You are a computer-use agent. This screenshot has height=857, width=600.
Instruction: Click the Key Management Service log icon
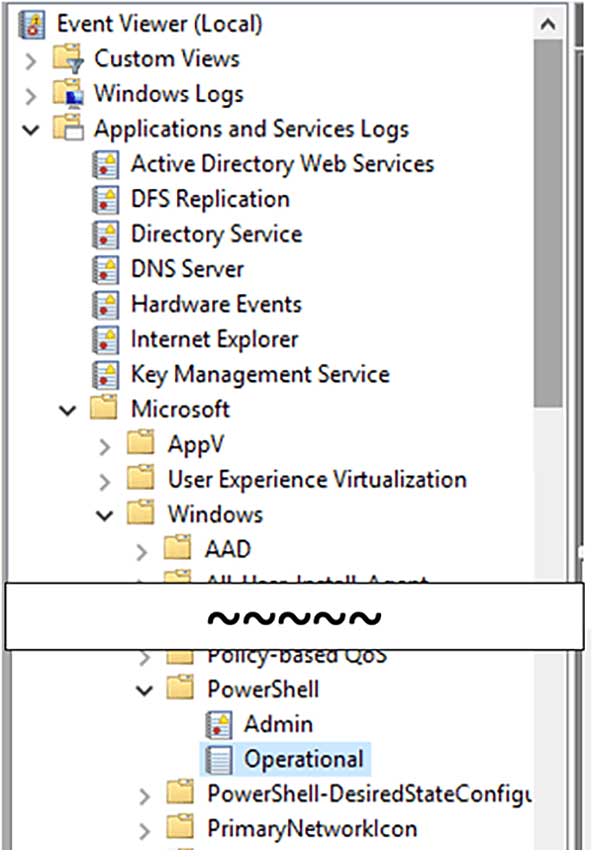(x=105, y=374)
